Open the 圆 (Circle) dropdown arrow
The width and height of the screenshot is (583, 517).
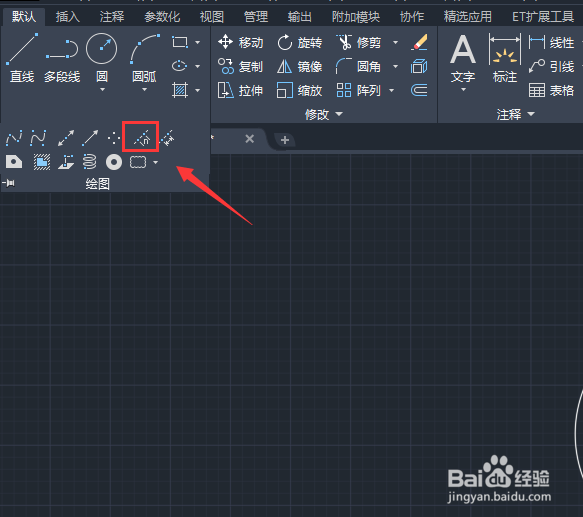click(x=102, y=90)
